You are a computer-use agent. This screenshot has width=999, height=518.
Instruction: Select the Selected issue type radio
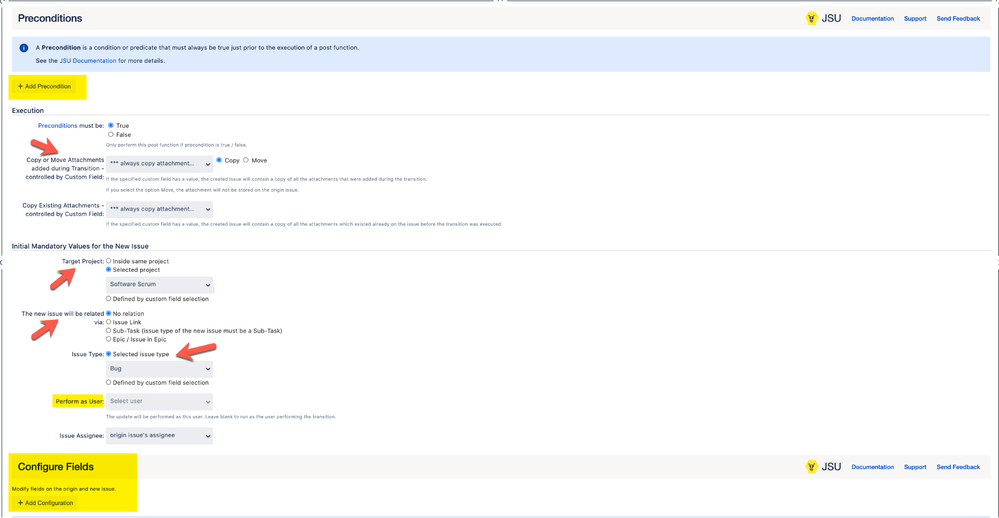pos(108,354)
